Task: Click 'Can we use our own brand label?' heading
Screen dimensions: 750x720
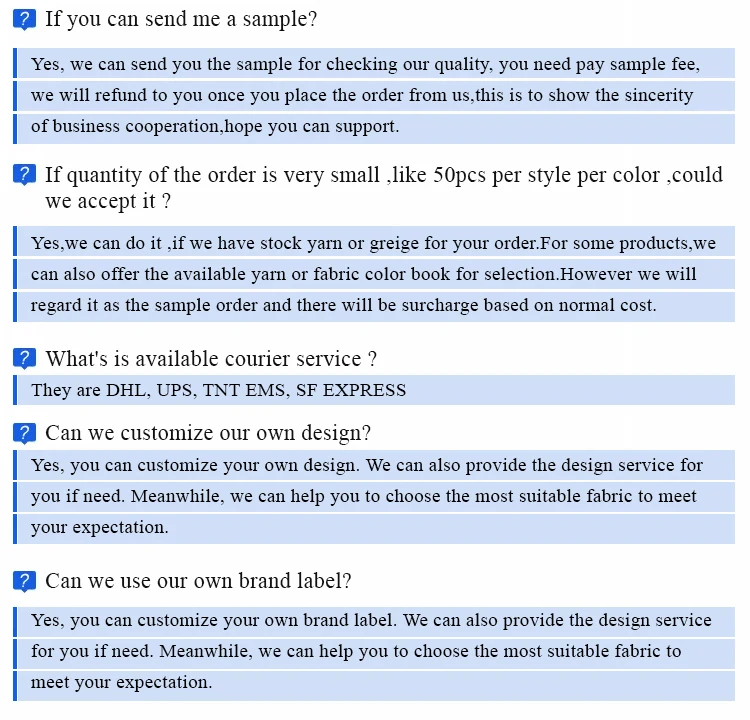Action: 198,581
